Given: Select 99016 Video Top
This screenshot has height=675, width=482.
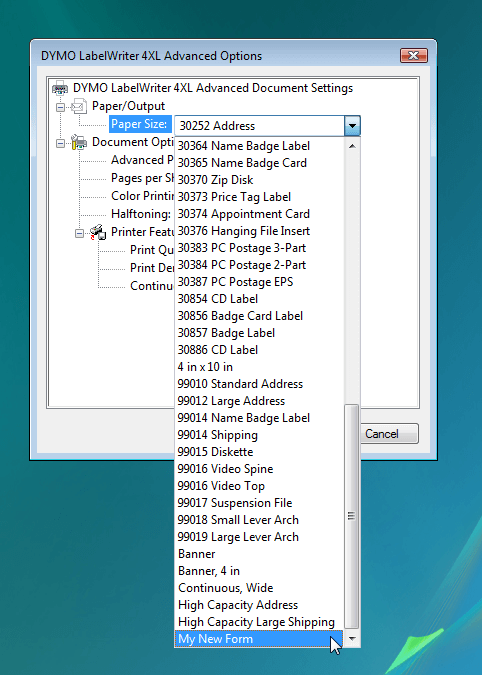Looking at the screenshot, I should click(259, 486).
